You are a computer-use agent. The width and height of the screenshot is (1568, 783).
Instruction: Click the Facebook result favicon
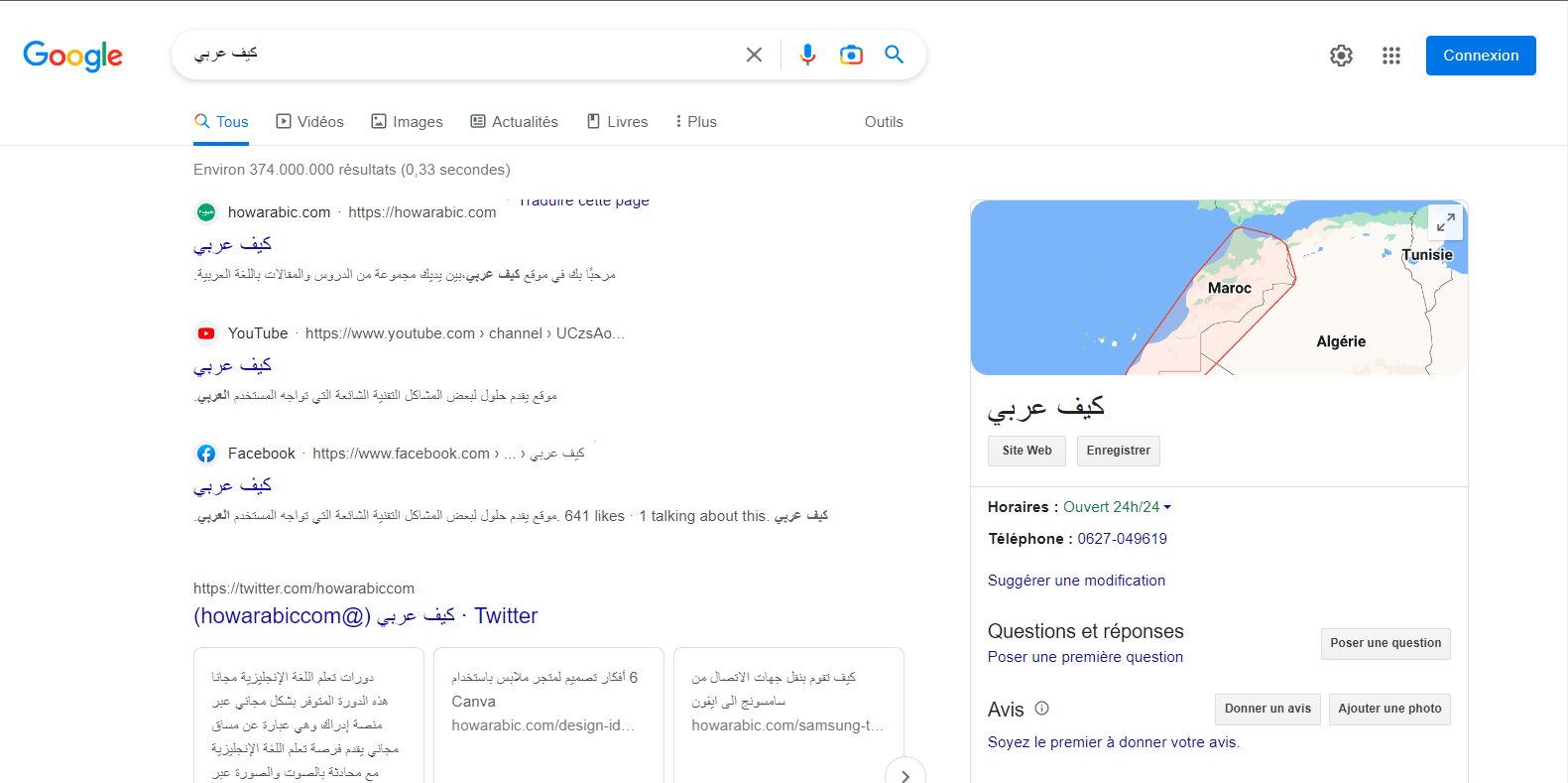click(x=206, y=454)
